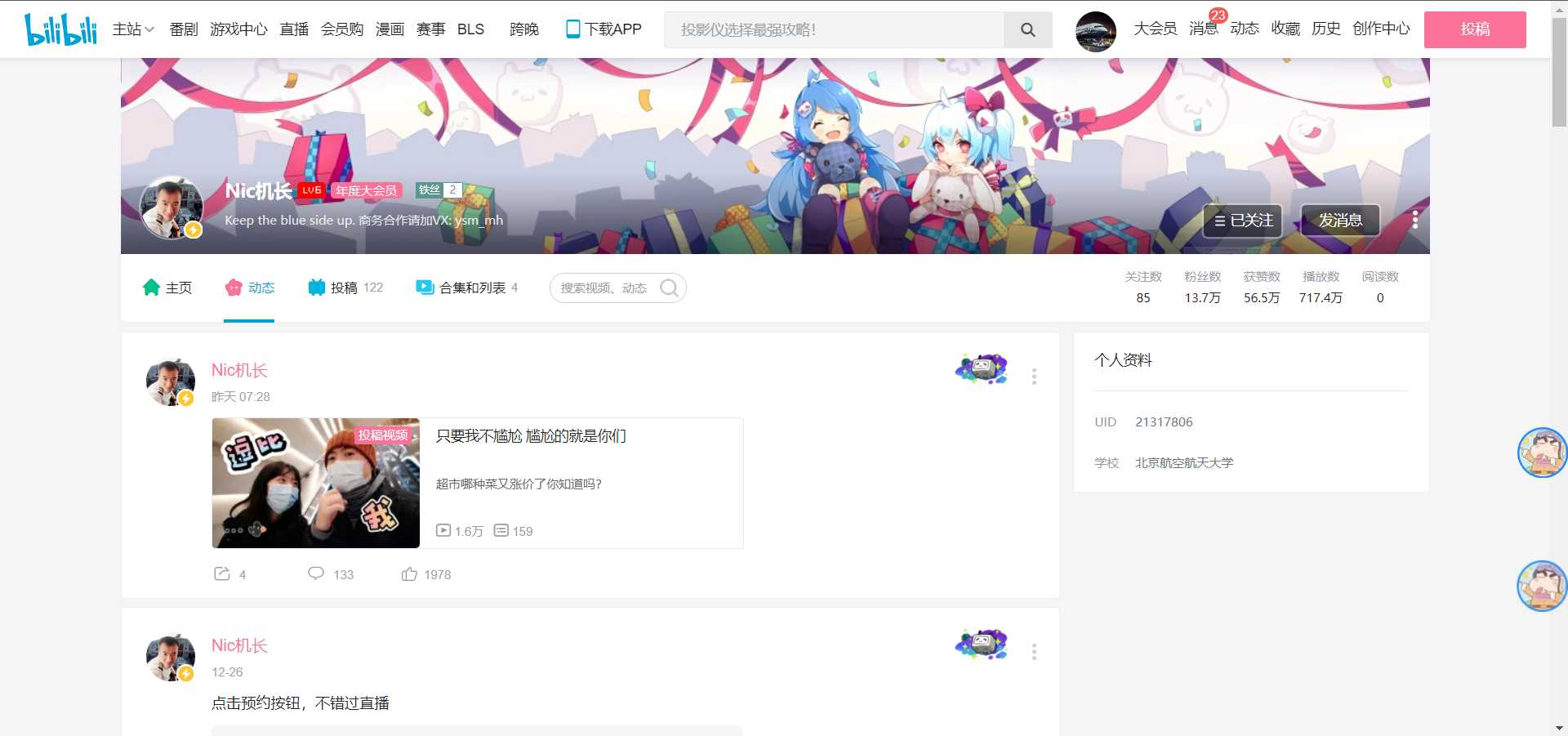Open 收藏 in the header
This screenshot has width=1568, height=736.
pyautogui.click(x=1285, y=29)
